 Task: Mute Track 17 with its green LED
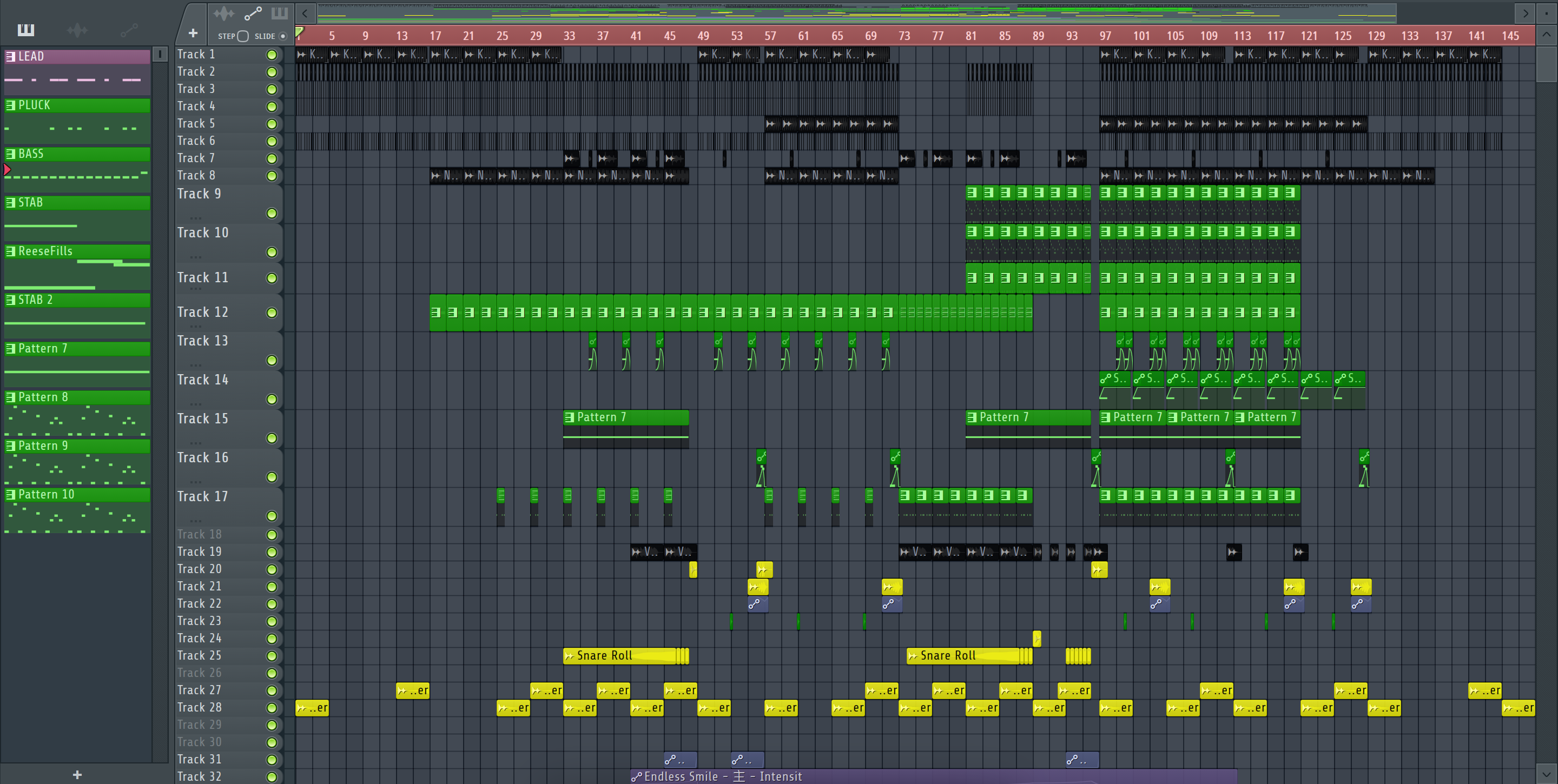click(272, 516)
